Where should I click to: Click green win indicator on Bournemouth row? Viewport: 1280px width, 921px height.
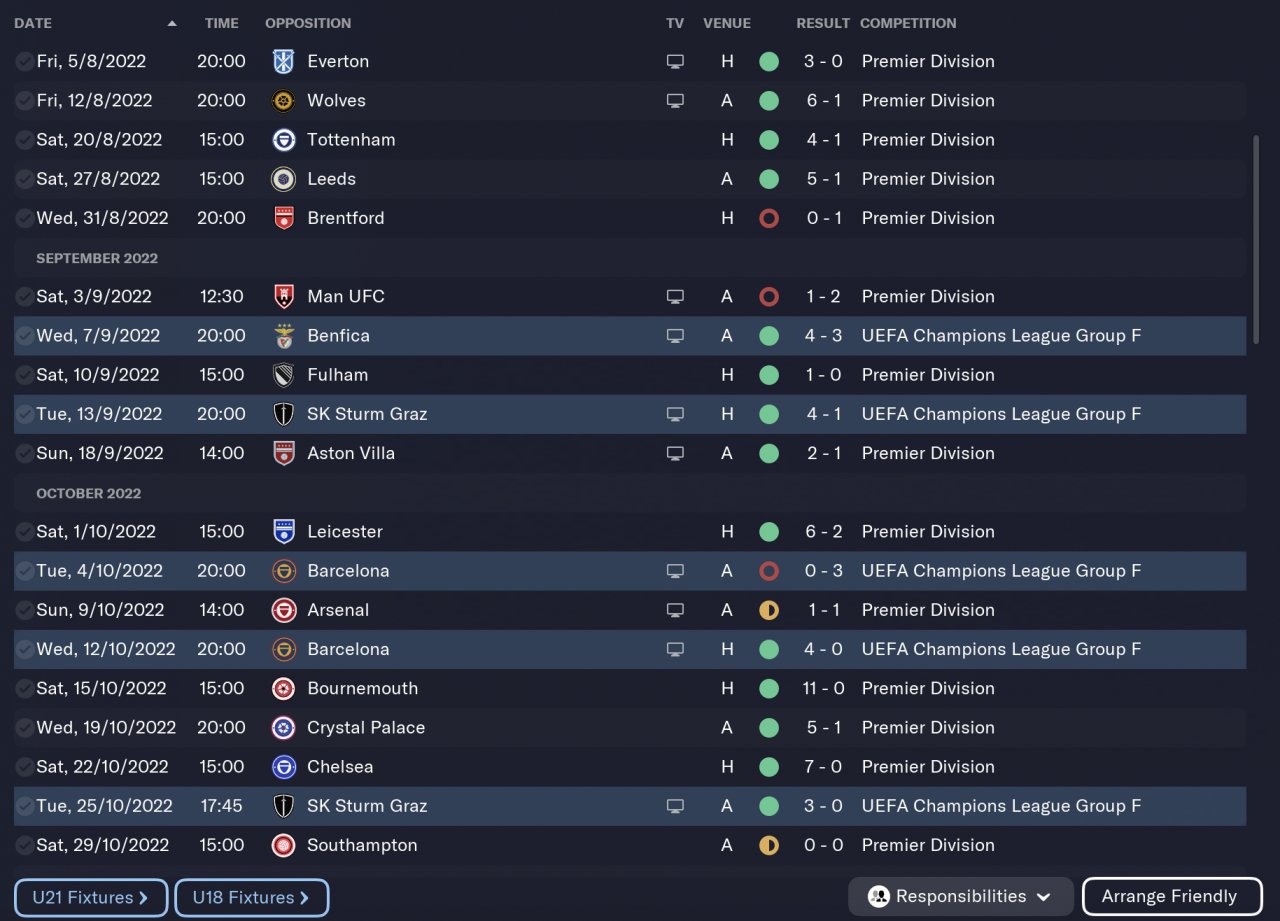[768, 688]
